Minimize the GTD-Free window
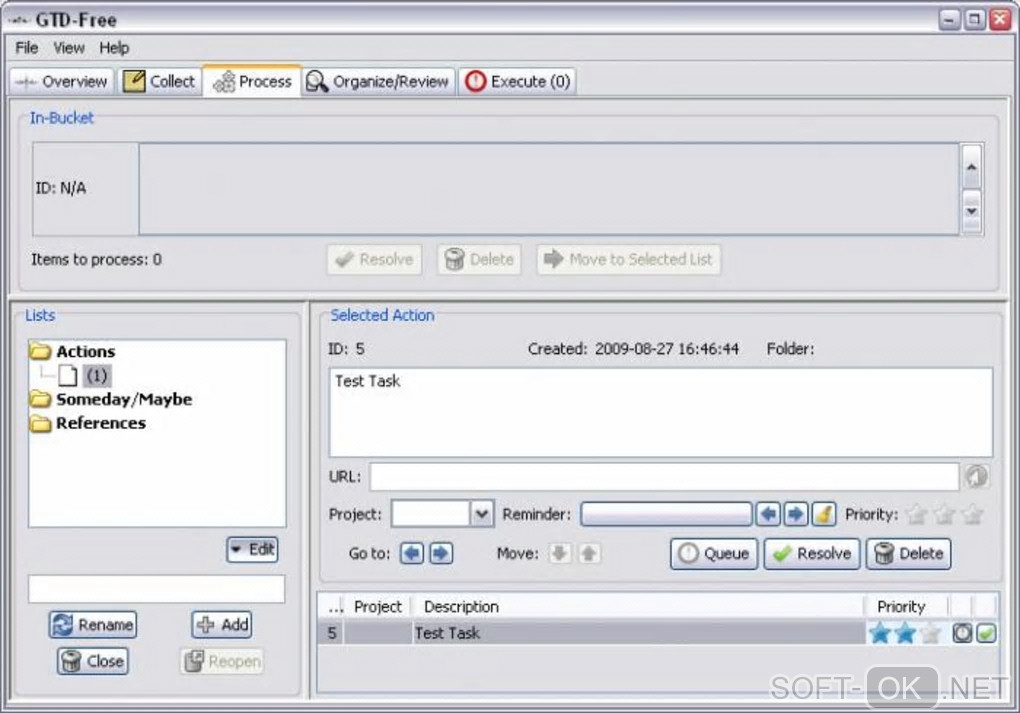 point(950,20)
